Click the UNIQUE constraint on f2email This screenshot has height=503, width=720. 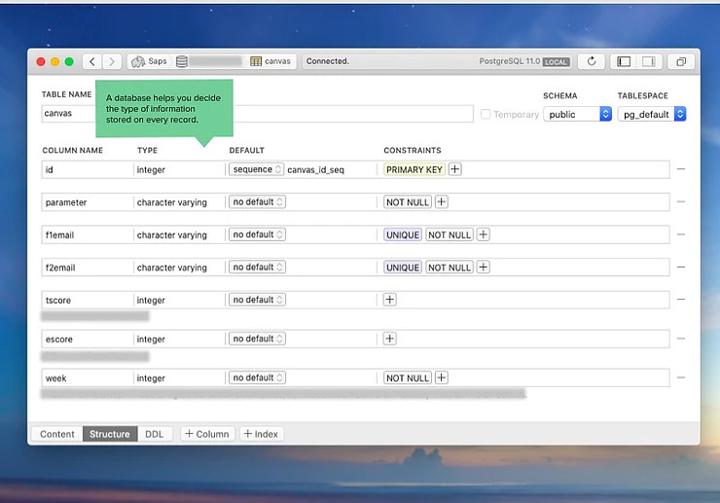pos(403,267)
